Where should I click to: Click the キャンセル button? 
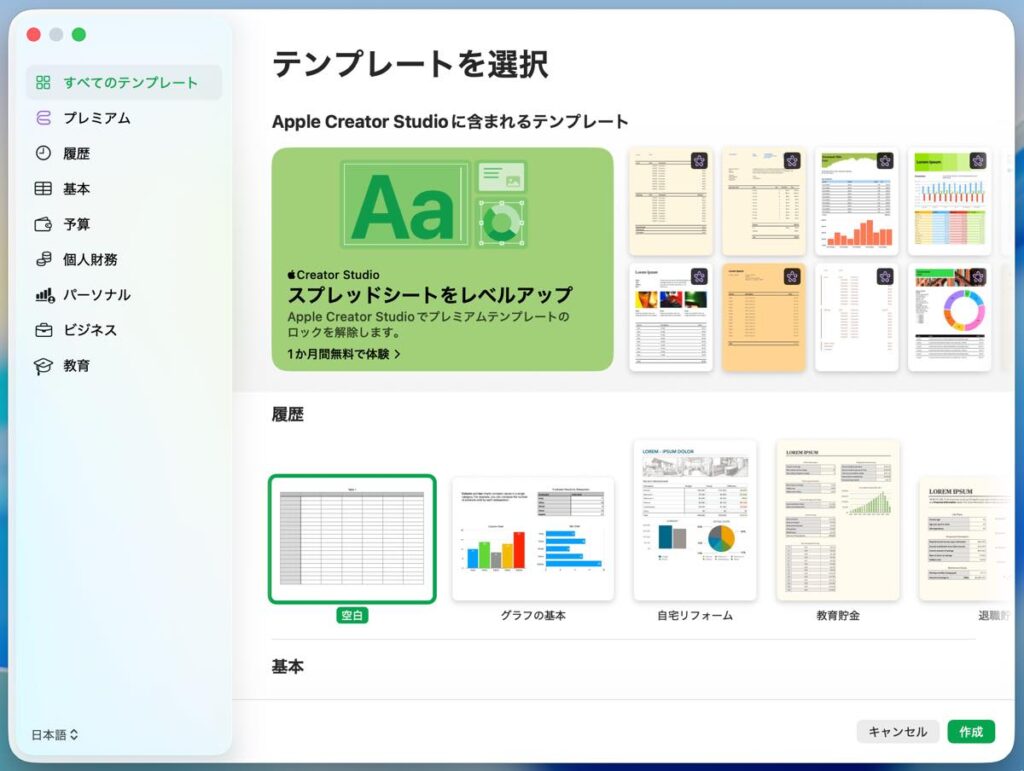[897, 732]
